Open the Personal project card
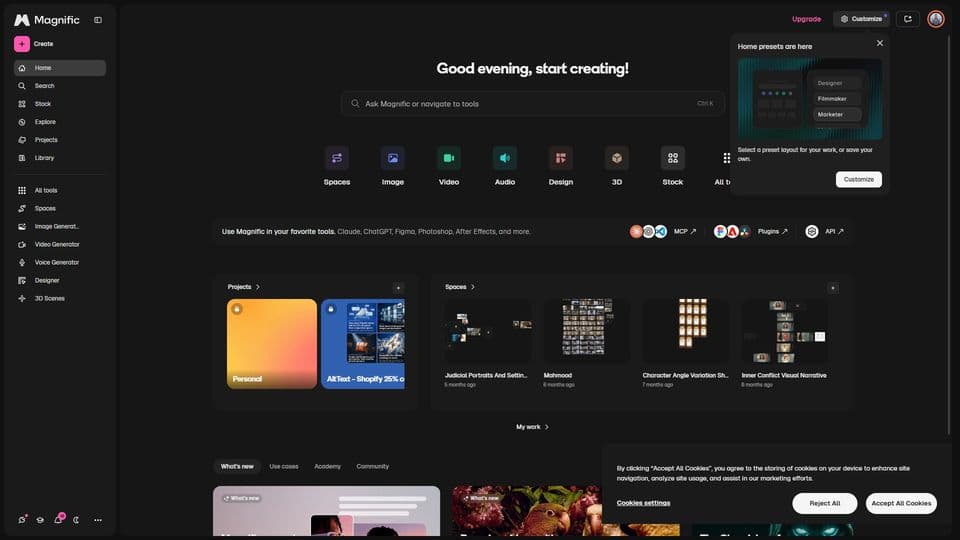 click(x=272, y=343)
